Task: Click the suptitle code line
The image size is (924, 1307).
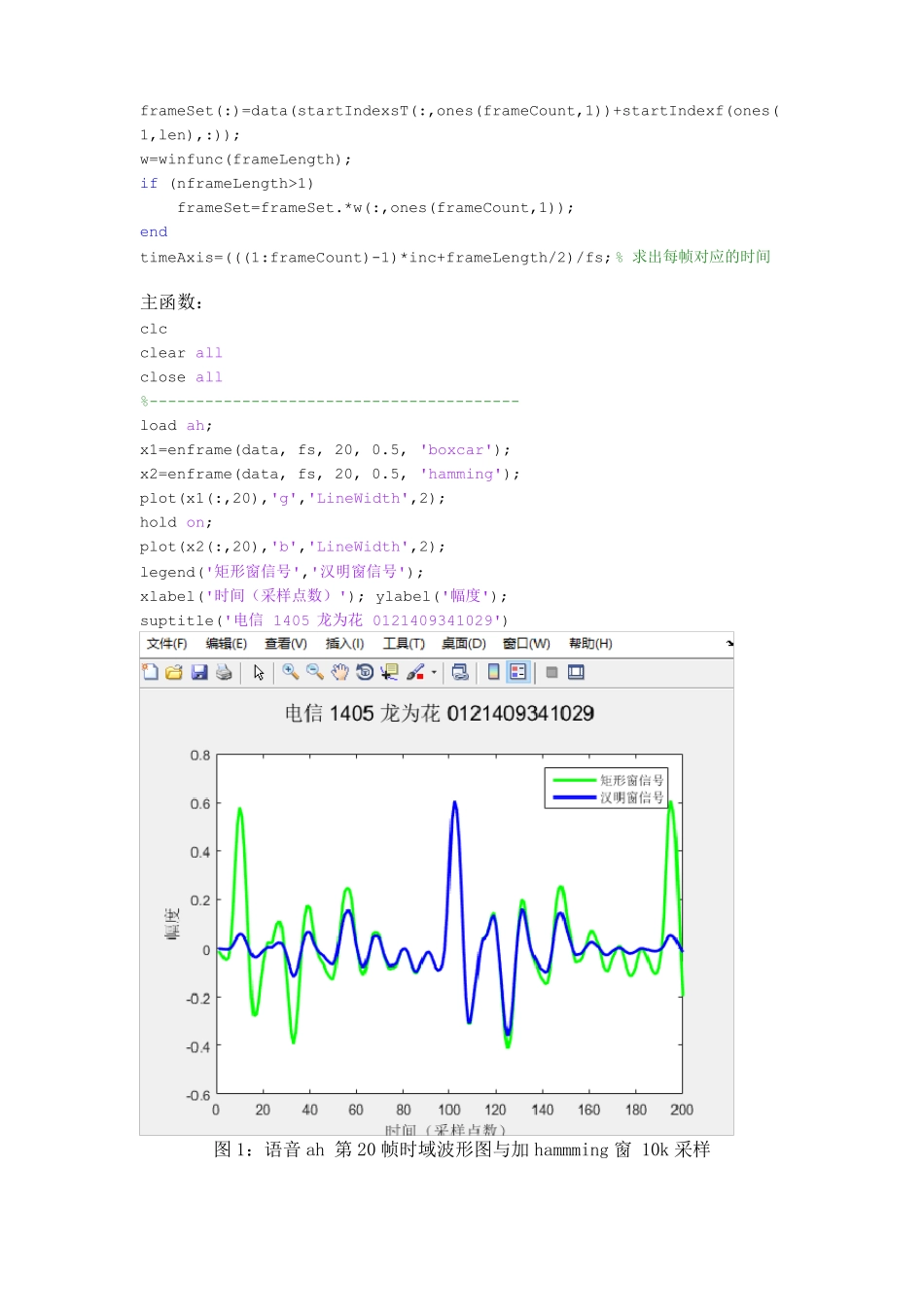Action: point(324,620)
